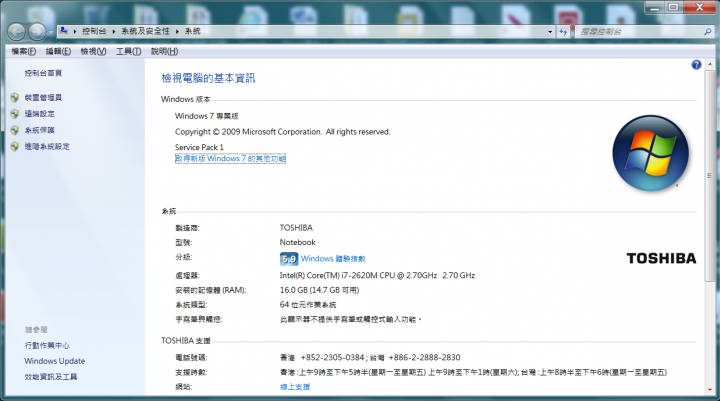Click the Forward navigation arrow button

(37, 32)
